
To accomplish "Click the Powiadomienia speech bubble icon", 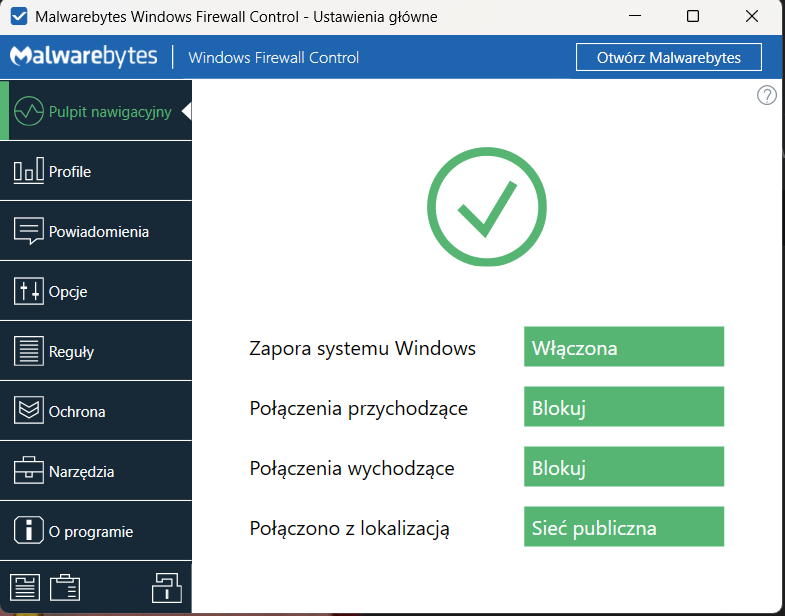I will [x=29, y=231].
